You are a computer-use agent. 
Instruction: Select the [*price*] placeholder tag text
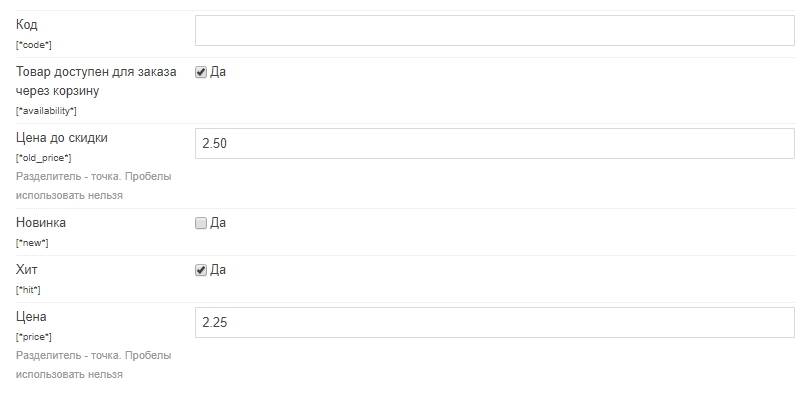pyautogui.click(x=34, y=337)
